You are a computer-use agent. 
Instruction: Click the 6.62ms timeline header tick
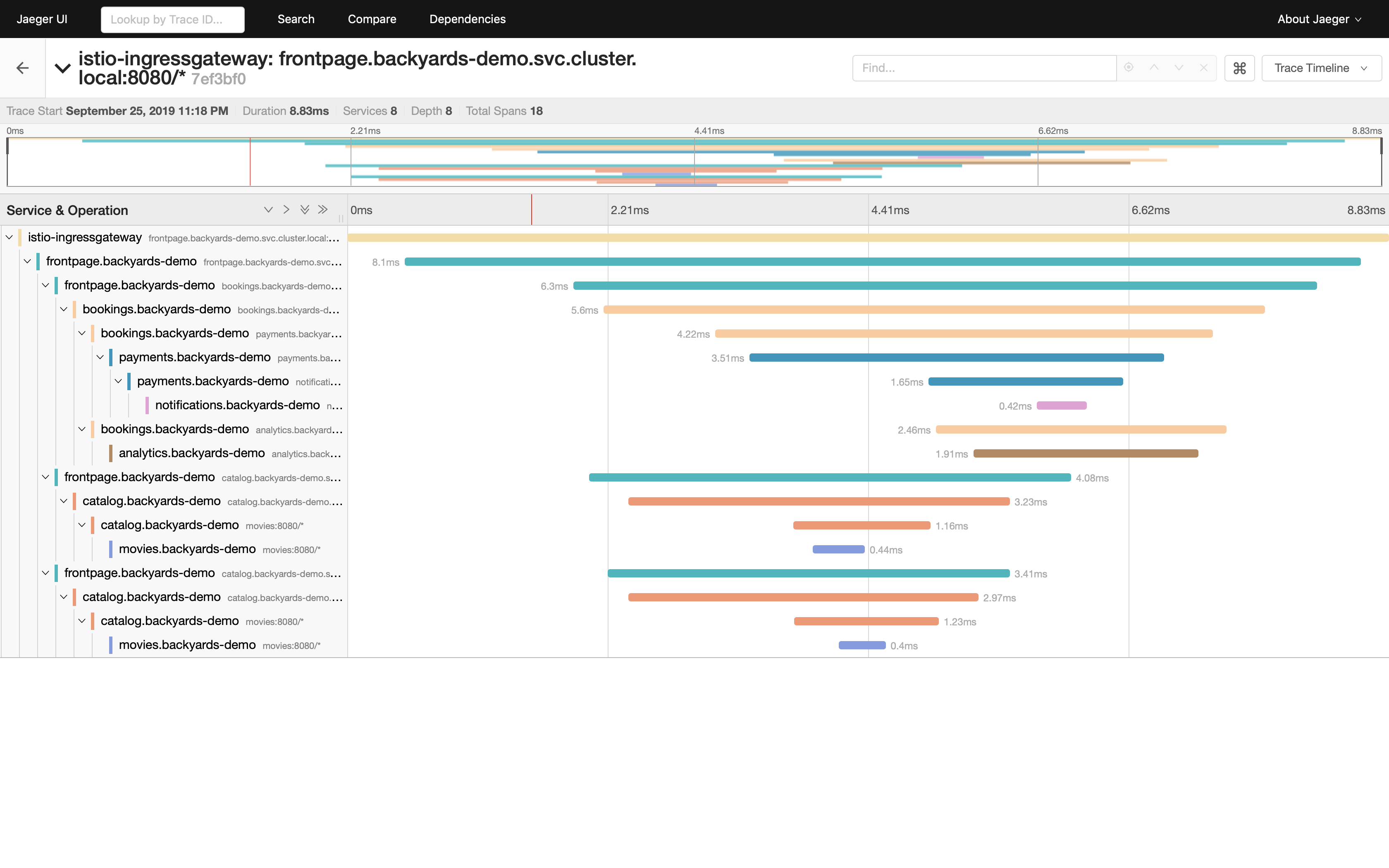click(1150, 210)
